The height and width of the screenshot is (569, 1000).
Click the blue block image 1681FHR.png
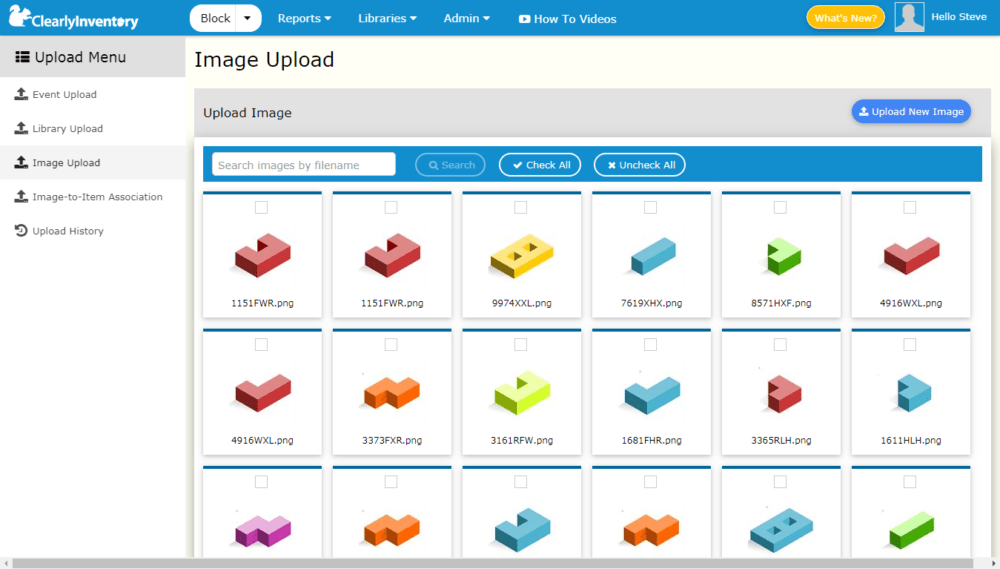click(x=652, y=395)
